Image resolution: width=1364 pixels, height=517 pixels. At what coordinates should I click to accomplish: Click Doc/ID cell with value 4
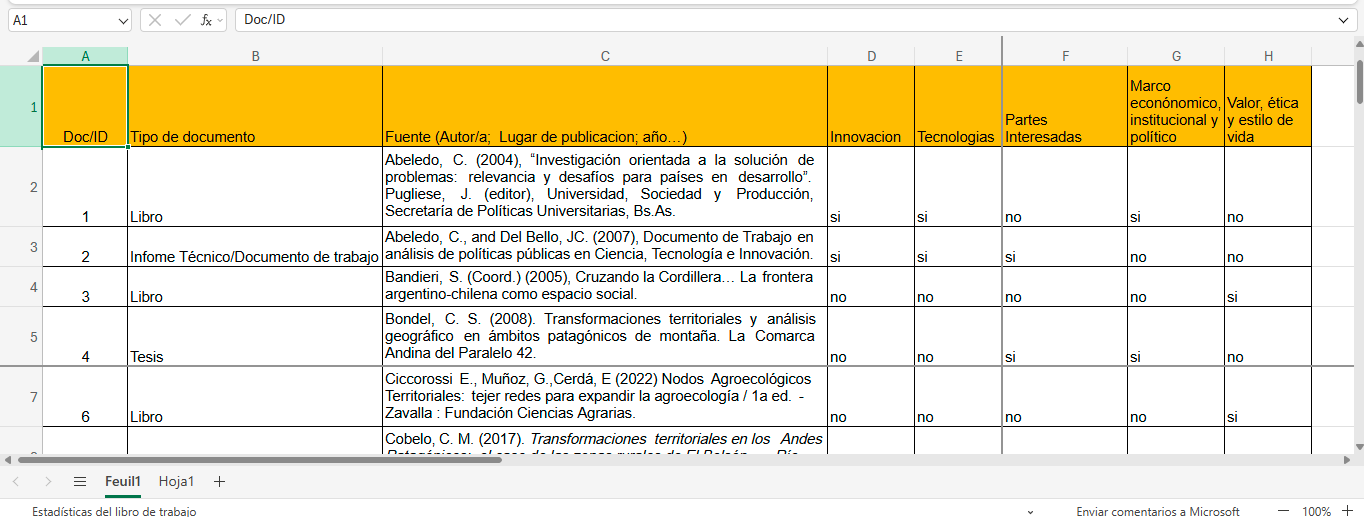[85, 337]
